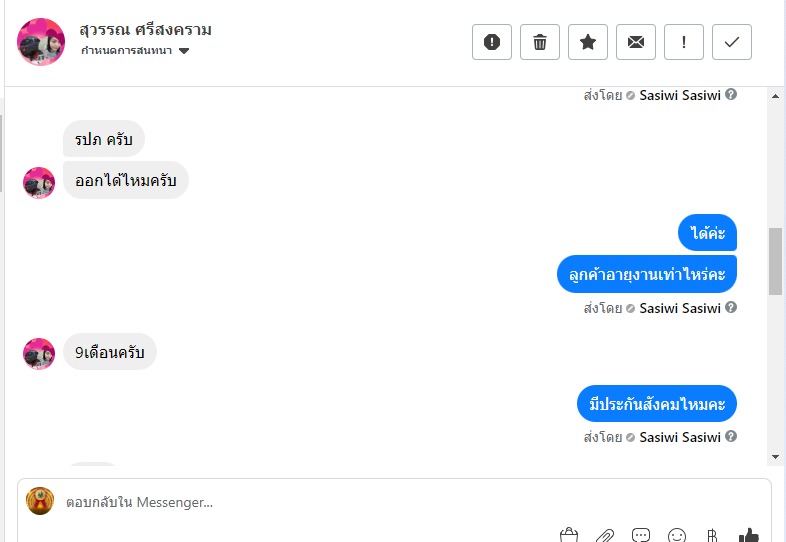Mark conversation as unread with the envelope icon
This screenshot has width=786, height=542.
click(636, 42)
